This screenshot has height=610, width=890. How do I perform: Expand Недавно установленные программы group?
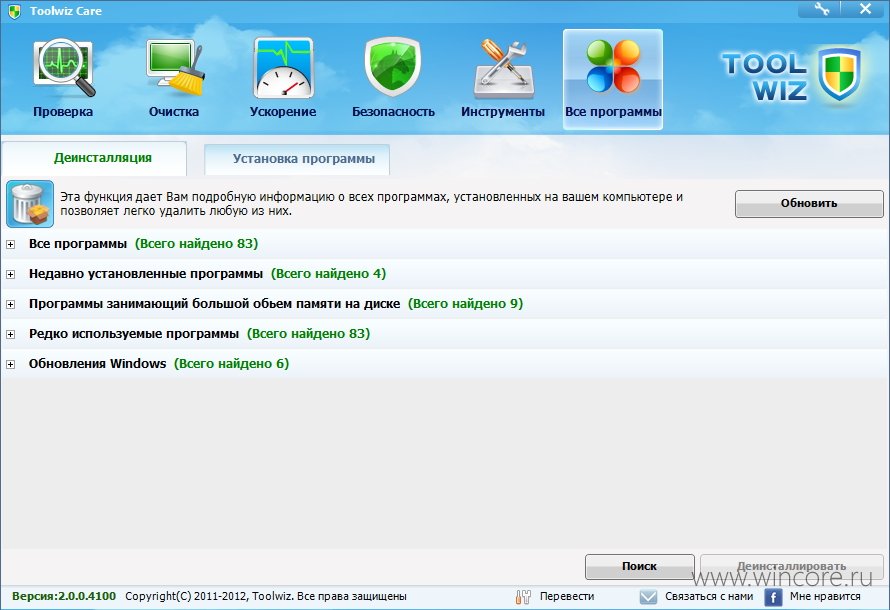point(10,275)
